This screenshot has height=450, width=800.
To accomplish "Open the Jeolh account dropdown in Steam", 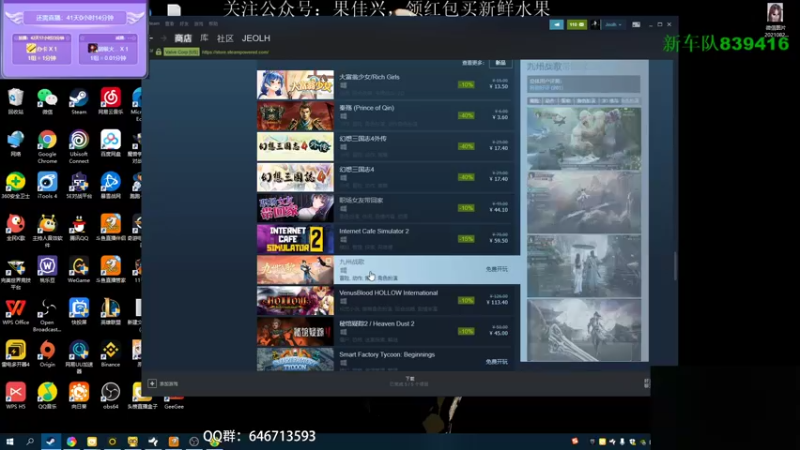I will click(x=613, y=24).
